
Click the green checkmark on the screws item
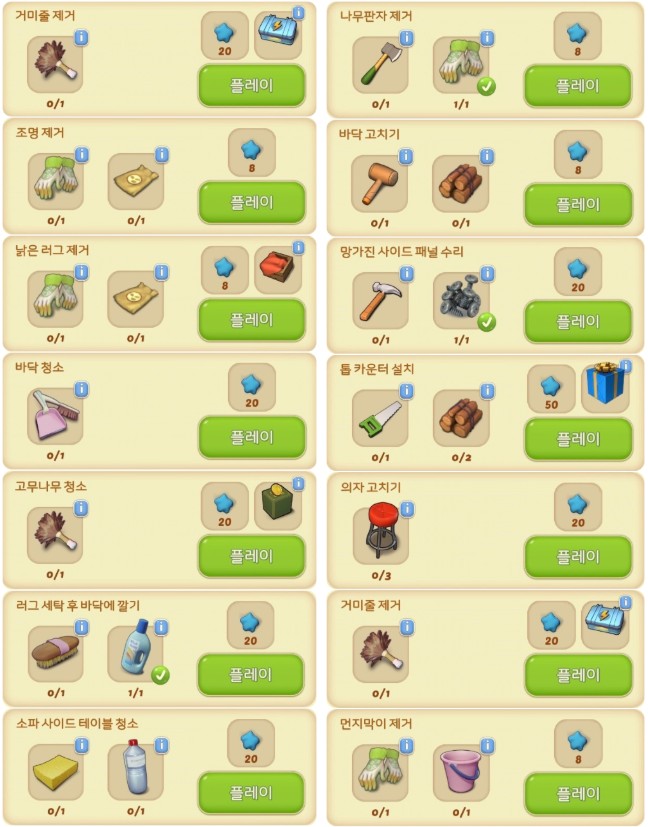(486, 321)
